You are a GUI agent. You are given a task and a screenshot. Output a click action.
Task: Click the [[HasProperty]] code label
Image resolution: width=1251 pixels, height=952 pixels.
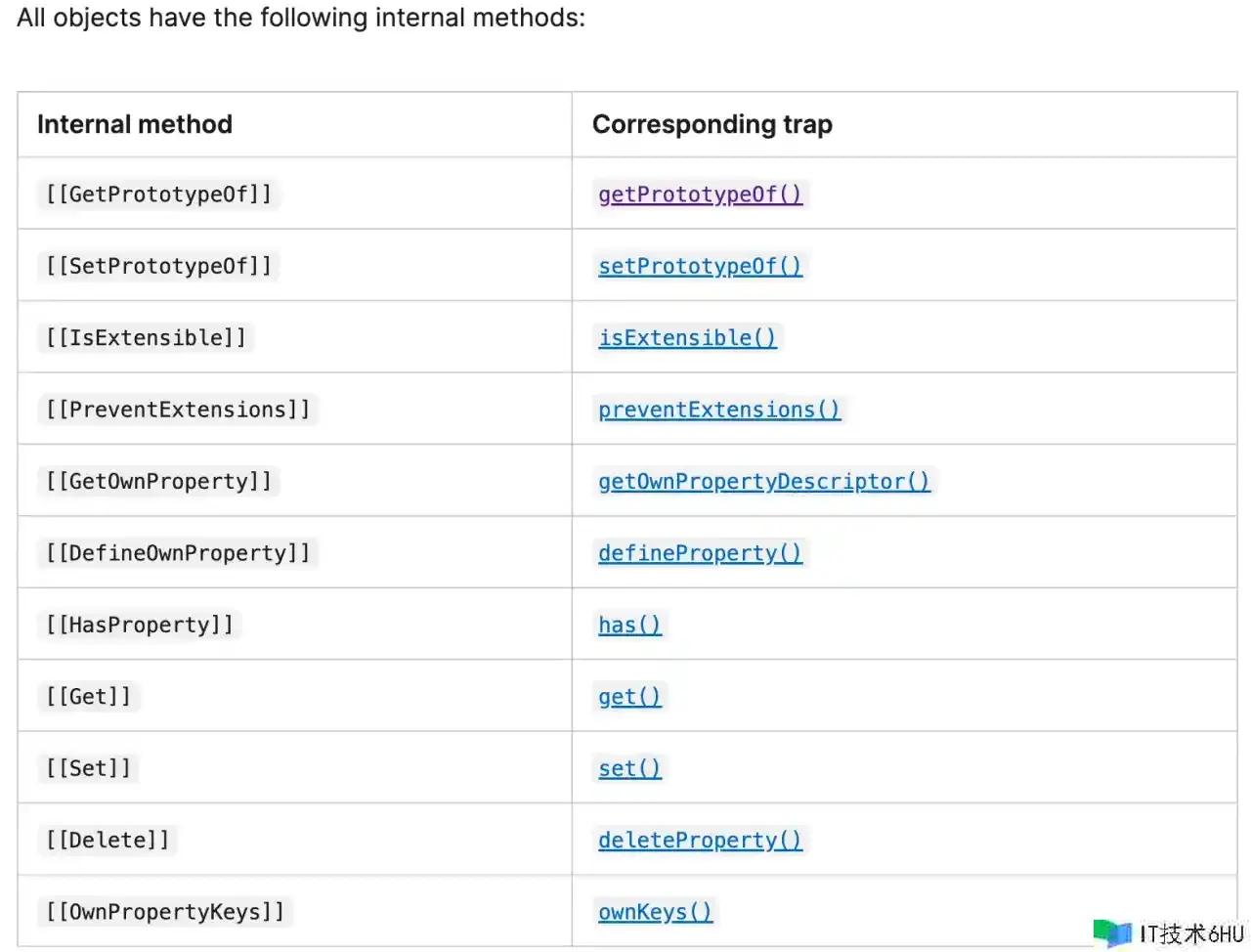pos(140,625)
